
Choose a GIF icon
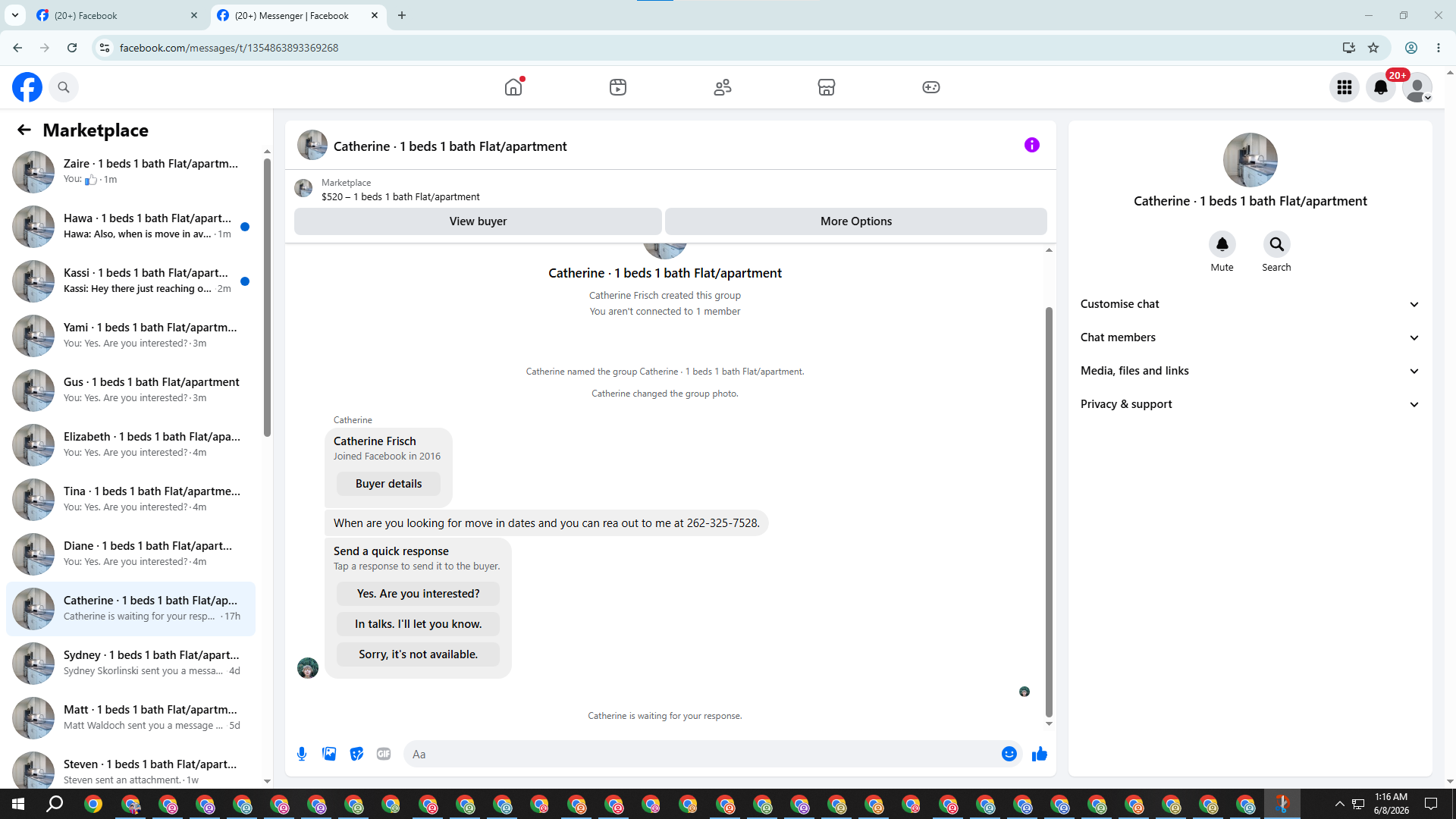384,754
